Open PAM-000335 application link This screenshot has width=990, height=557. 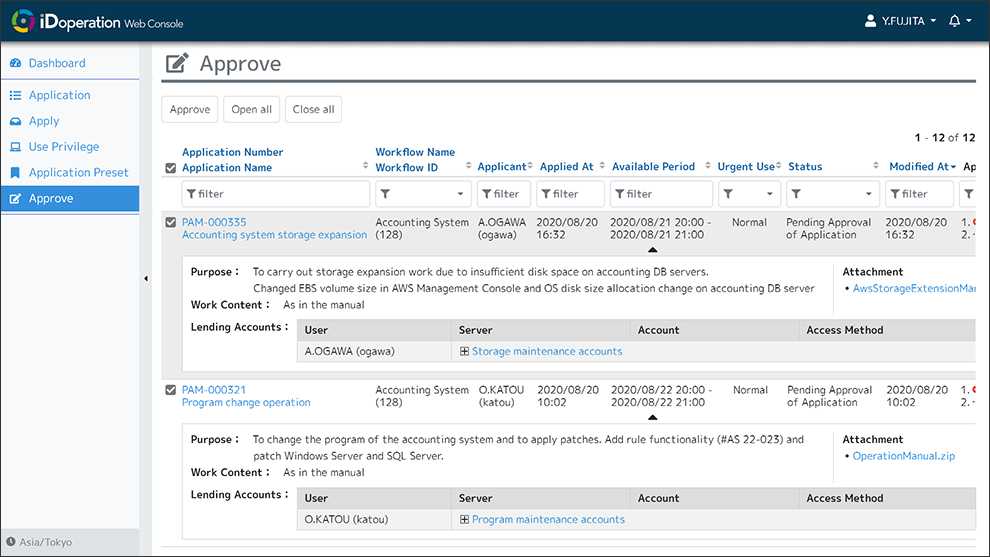[214, 222]
